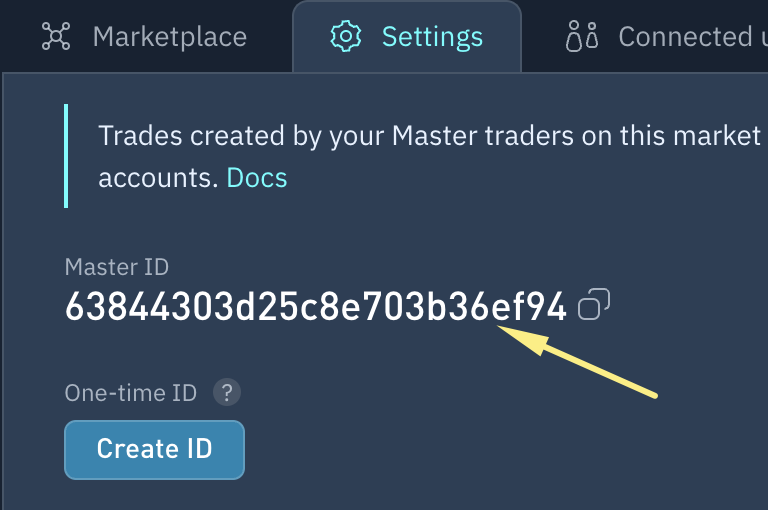
Task: Click the dark header area left of Marketplace
Action: (20, 36)
